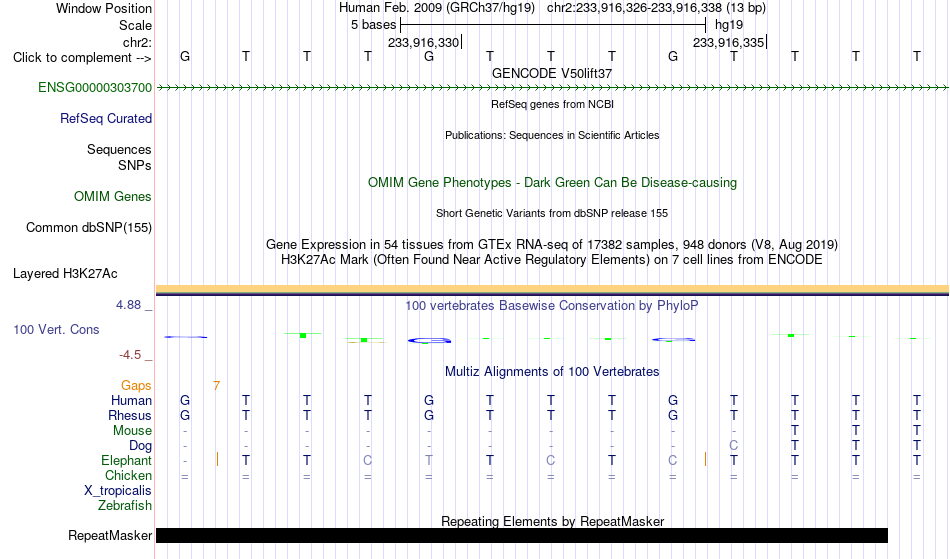Image resolution: width=950 pixels, height=559 pixels.
Task: Click the orange gap count 7
Action: pyautogui.click(x=216, y=385)
